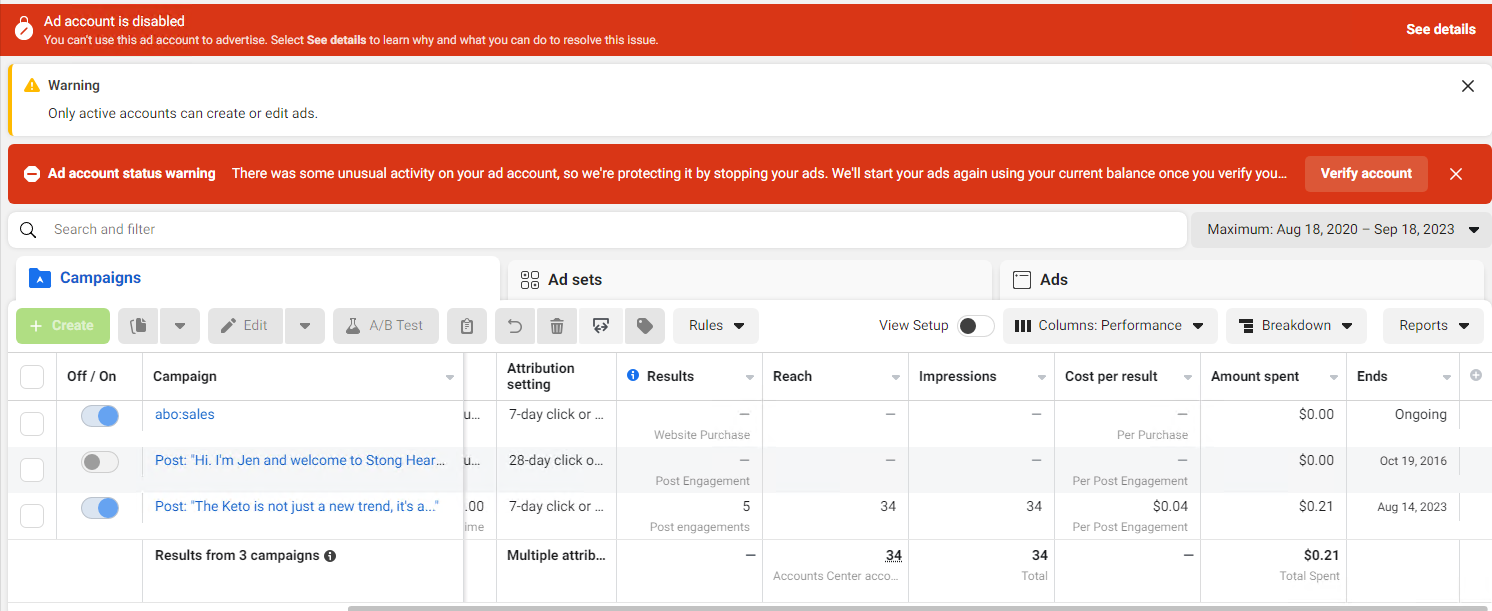This screenshot has width=1492, height=611.
Task: Check the select-all campaigns checkbox
Action: (x=32, y=377)
